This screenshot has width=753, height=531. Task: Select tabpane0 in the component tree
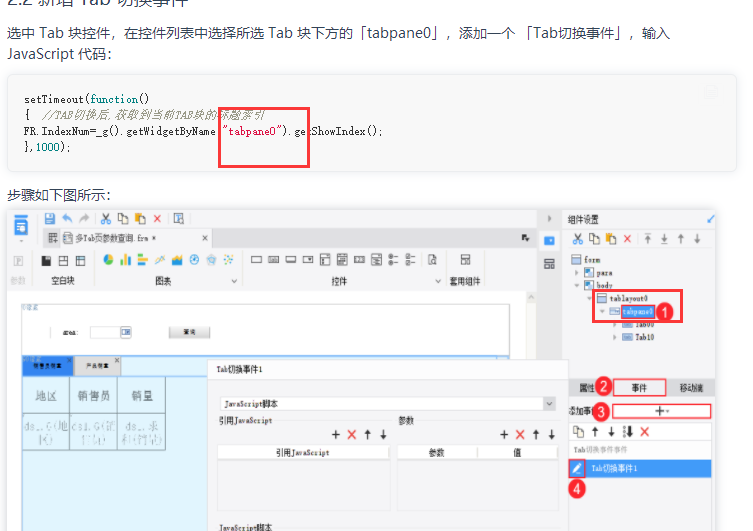[638, 312]
